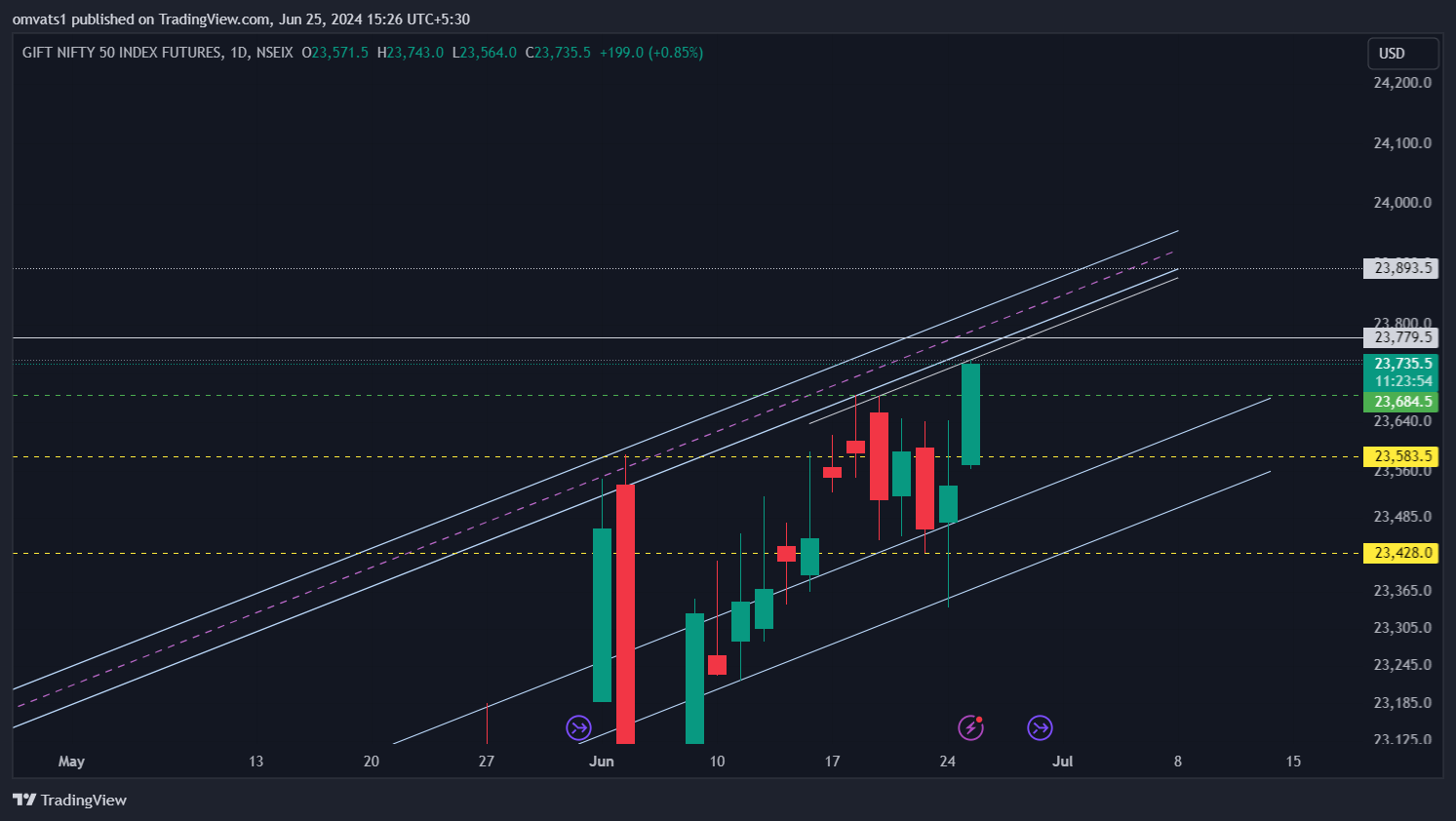1456x821 pixels.
Task: Click the 23,893.5 price label
Action: (x=1401, y=268)
